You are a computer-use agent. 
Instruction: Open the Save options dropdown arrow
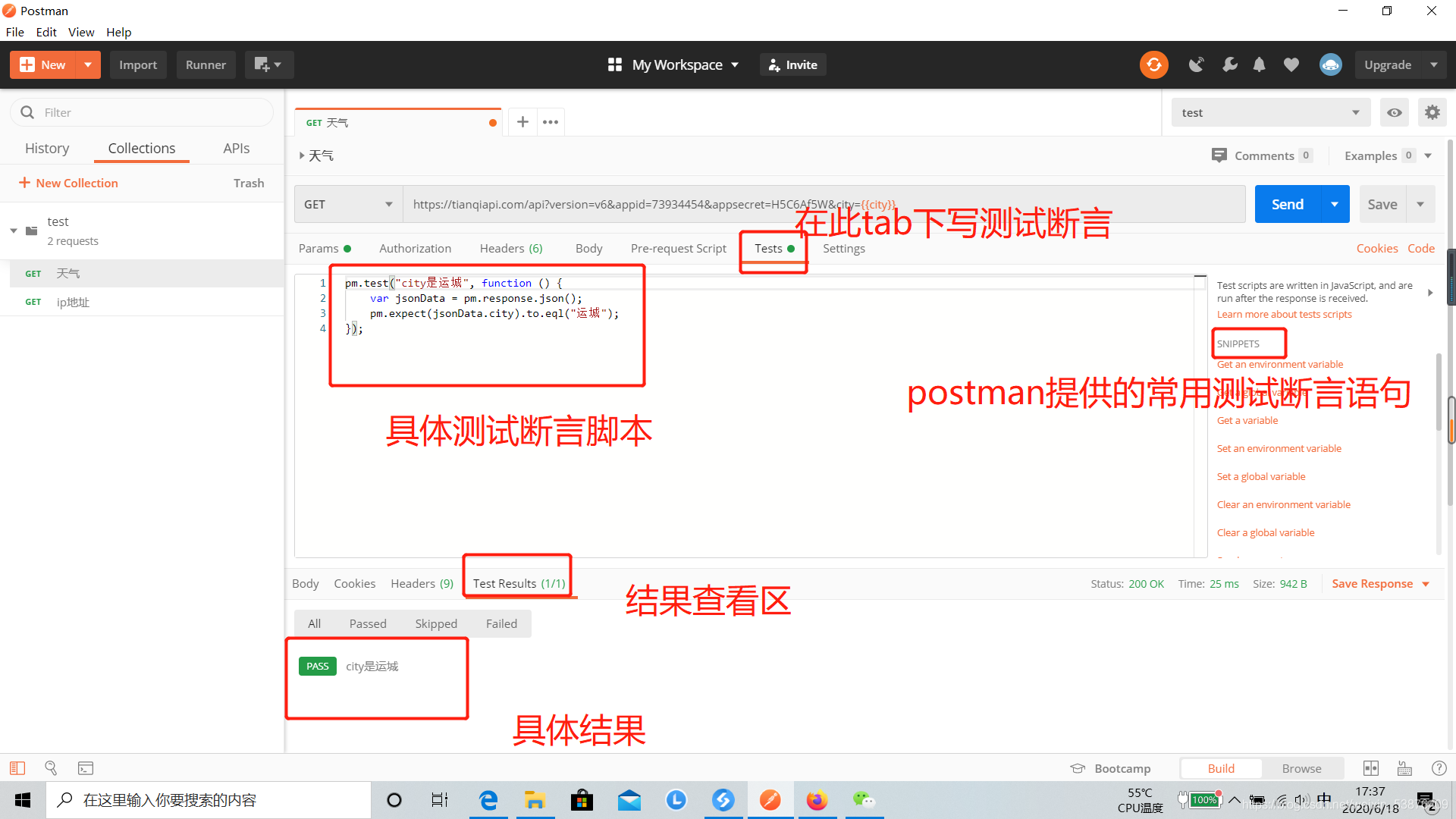(x=1420, y=204)
